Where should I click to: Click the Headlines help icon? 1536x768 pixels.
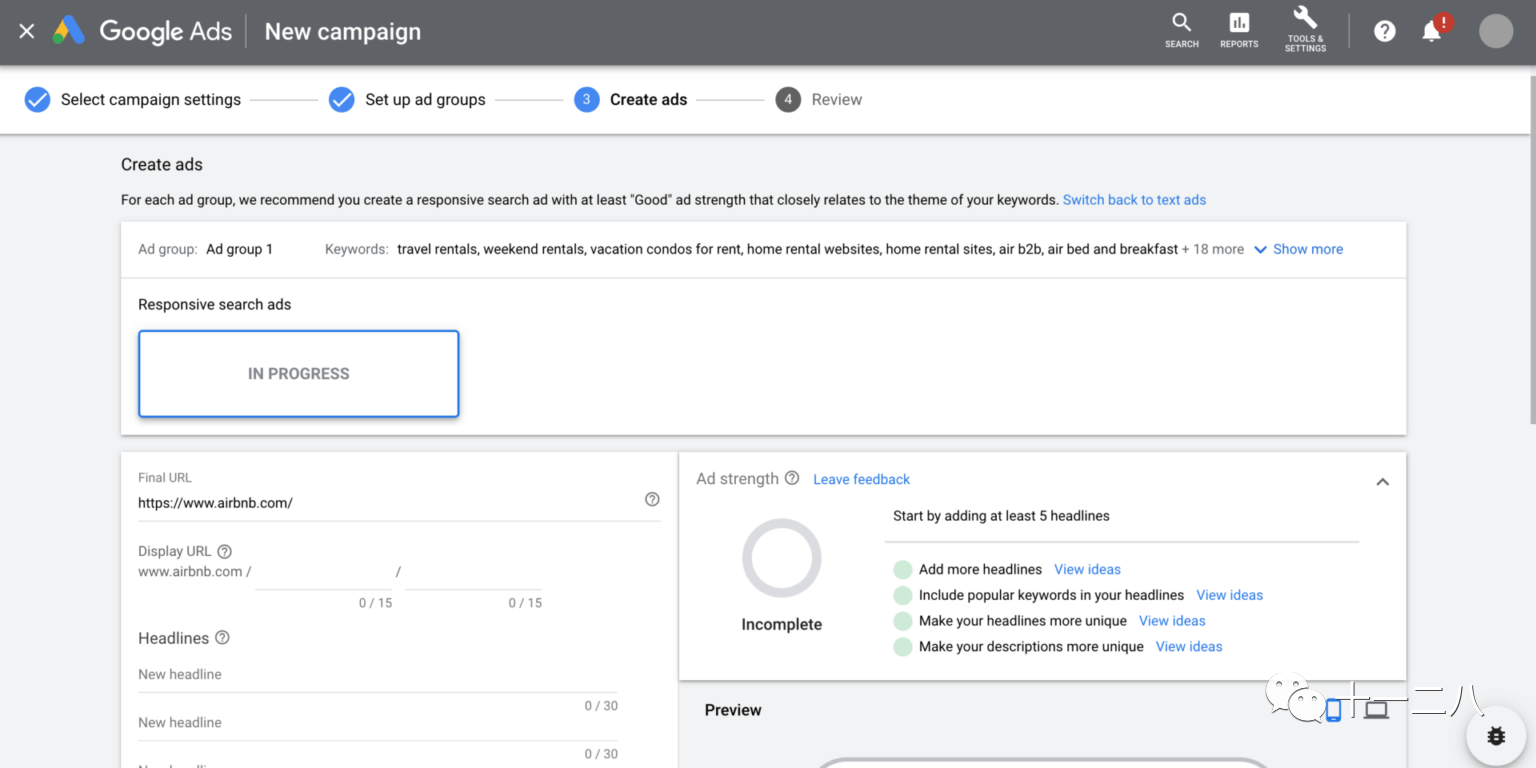pyautogui.click(x=222, y=638)
